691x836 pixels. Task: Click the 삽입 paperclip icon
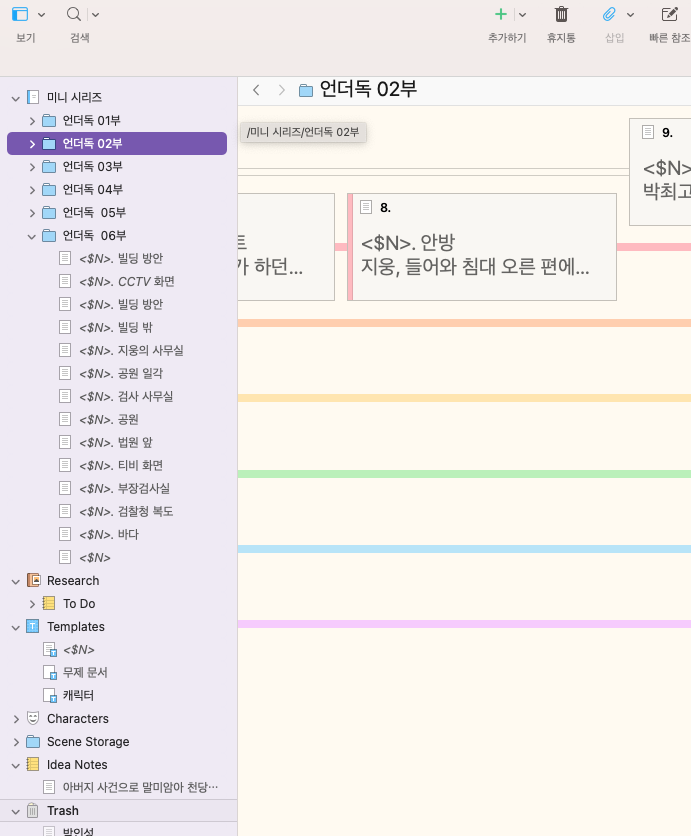(x=609, y=14)
